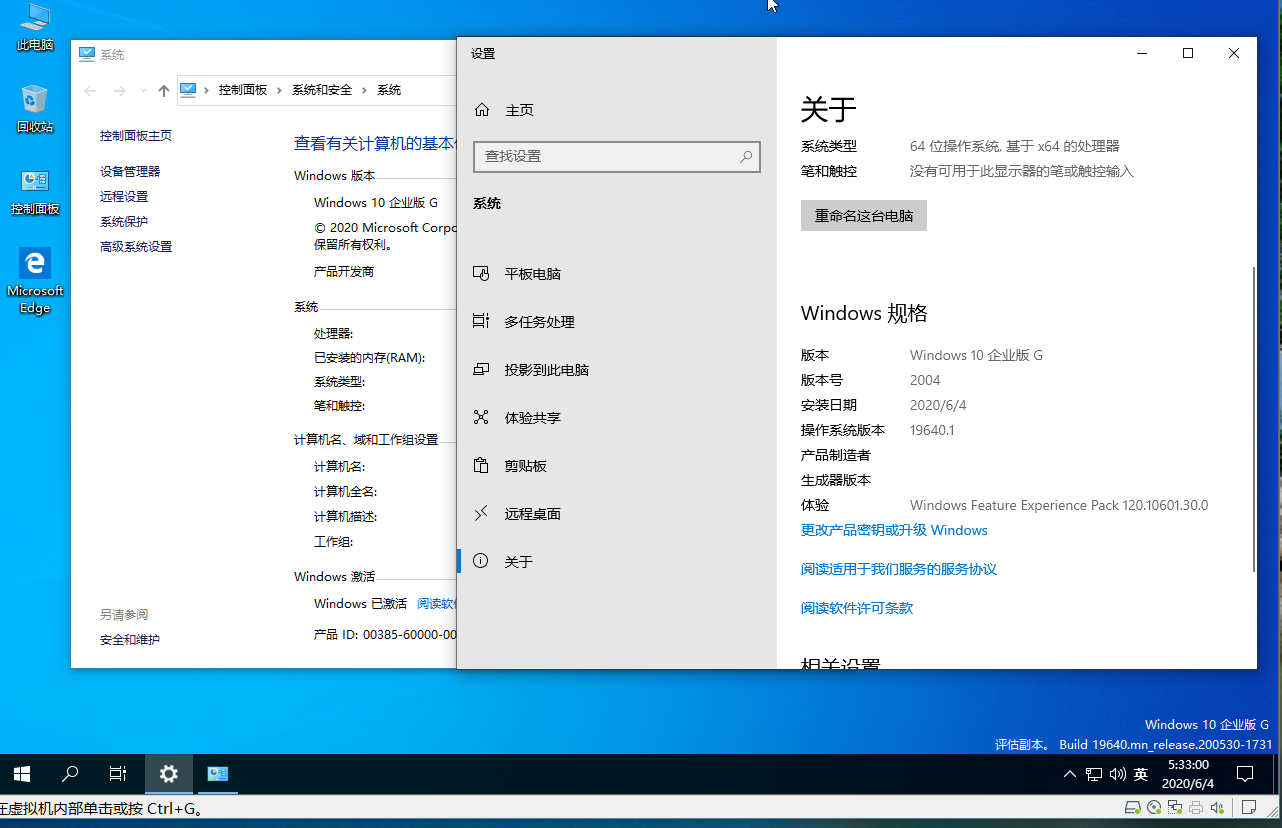Click the 英 input method indicator
This screenshot has width=1282, height=828.
pos(1141,774)
